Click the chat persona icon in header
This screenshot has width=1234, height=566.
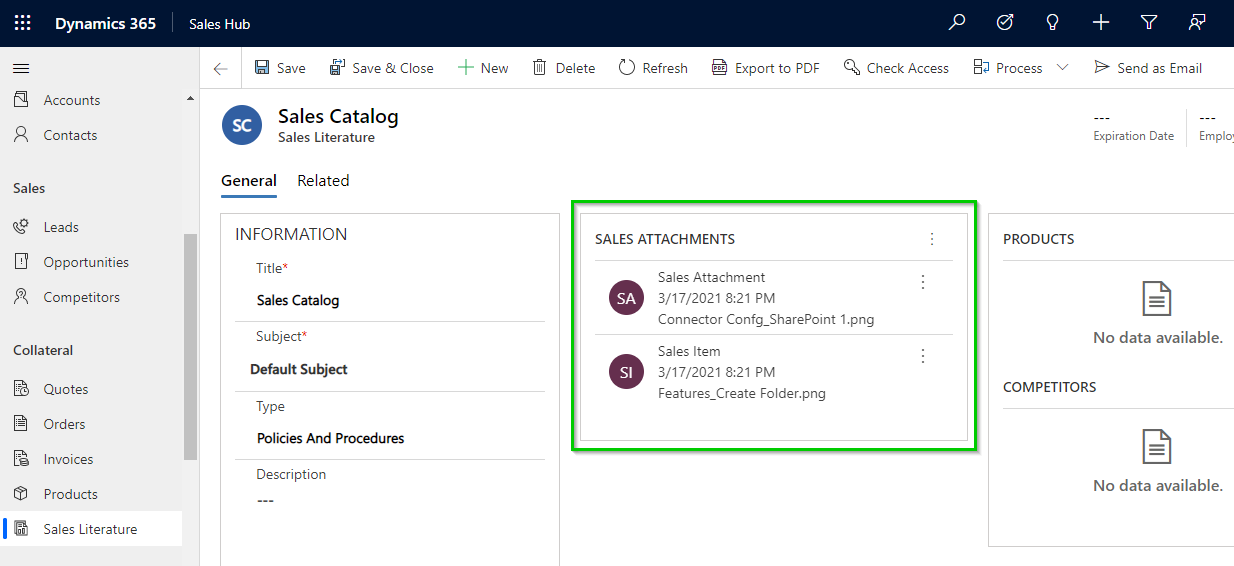click(1197, 23)
